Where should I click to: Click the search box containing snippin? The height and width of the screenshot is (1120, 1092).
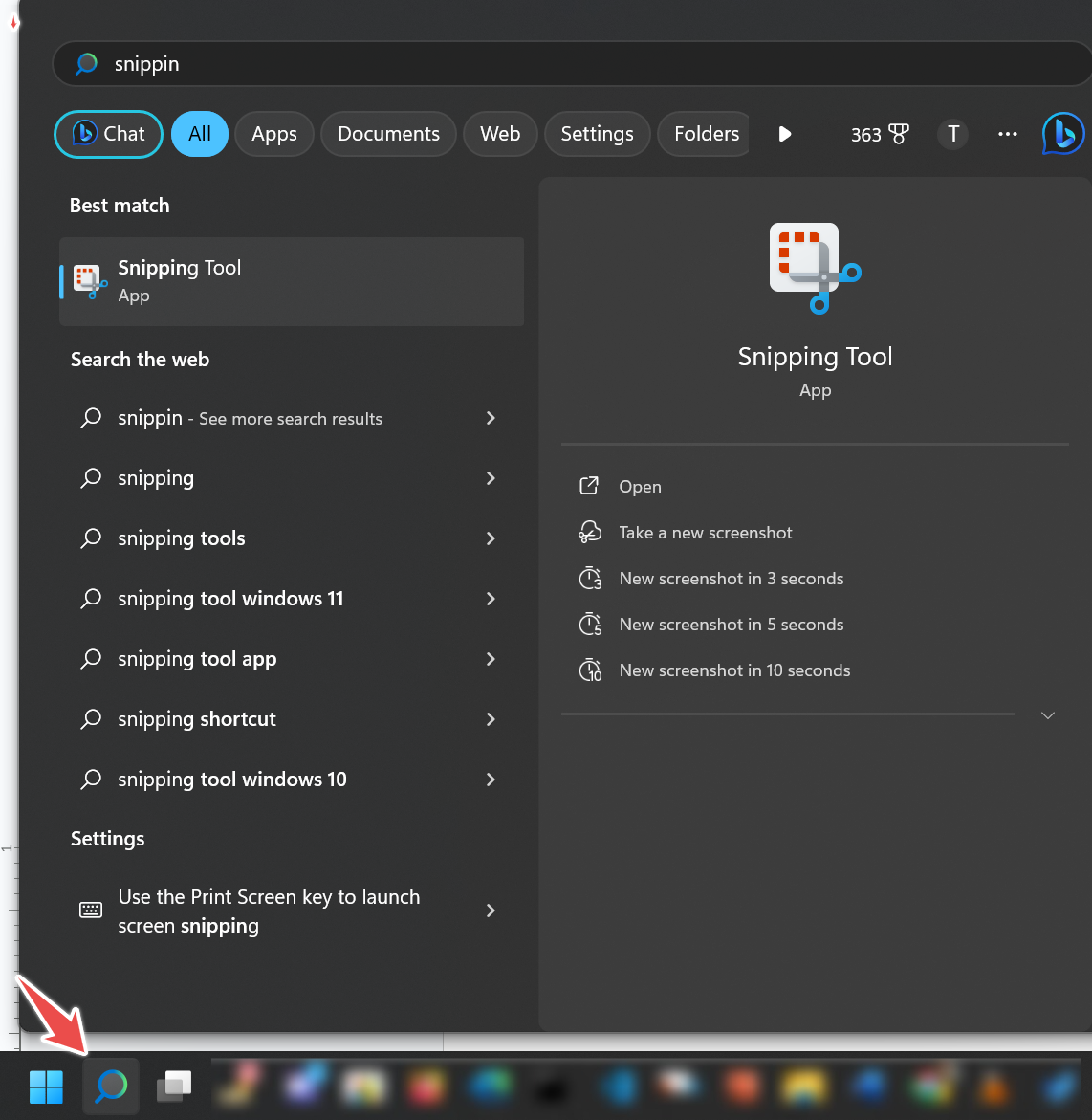tap(572, 63)
